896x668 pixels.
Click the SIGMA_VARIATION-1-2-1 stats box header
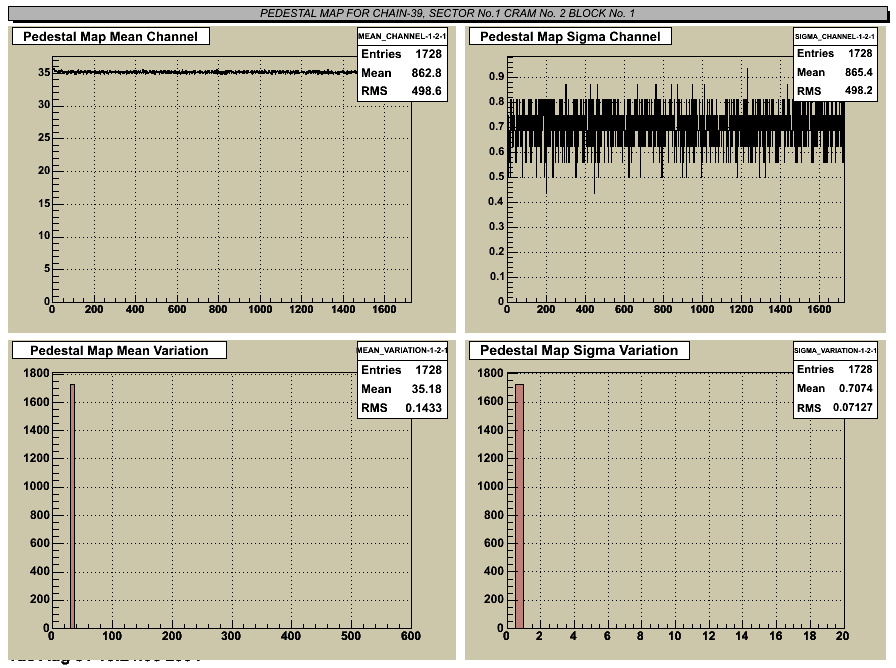coord(835,350)
